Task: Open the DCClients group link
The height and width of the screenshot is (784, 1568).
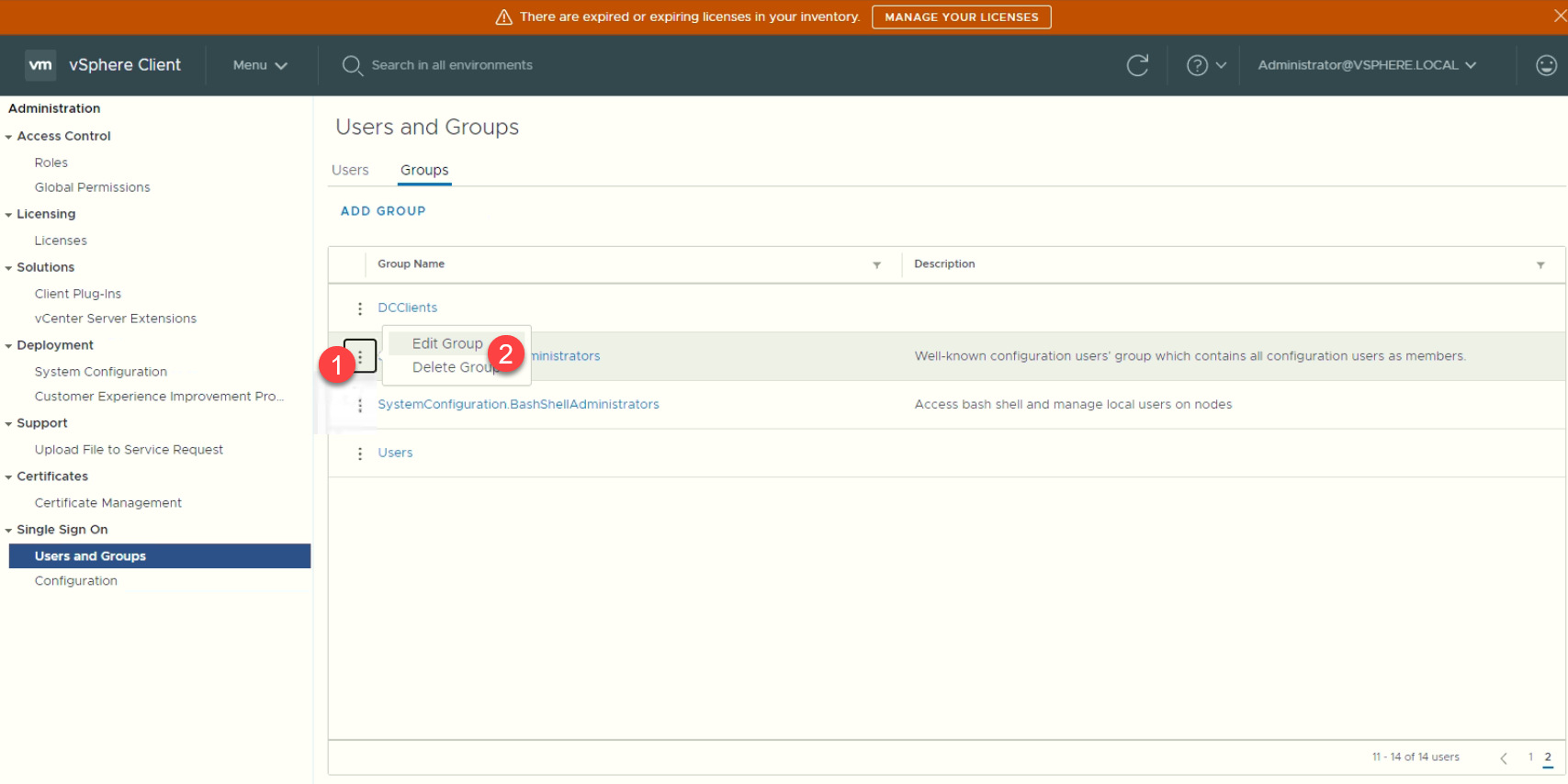Action: coord(407,308)
